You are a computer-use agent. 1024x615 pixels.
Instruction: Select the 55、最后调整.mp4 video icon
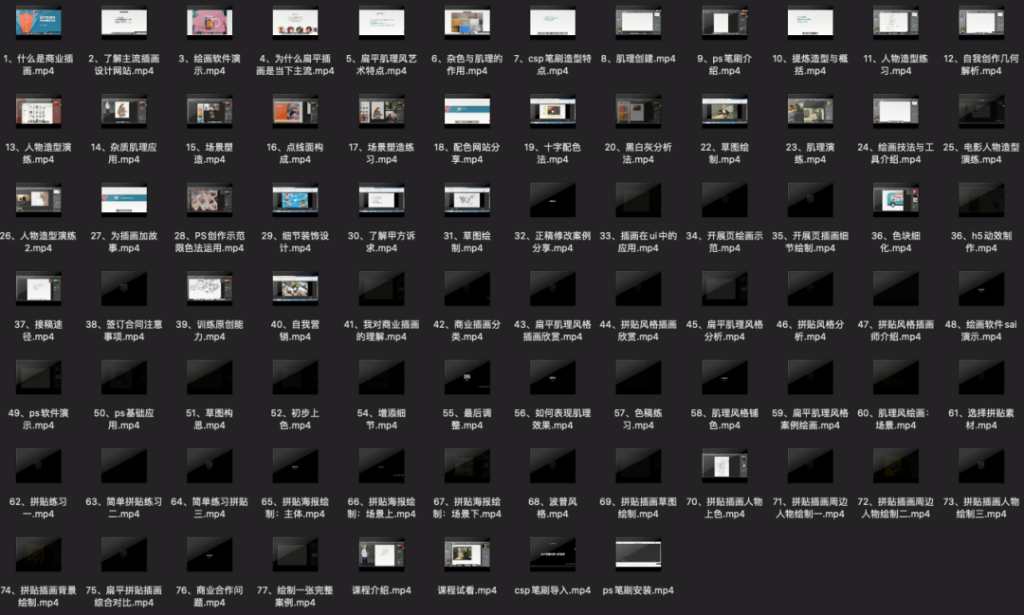click(x=467, y=376)
